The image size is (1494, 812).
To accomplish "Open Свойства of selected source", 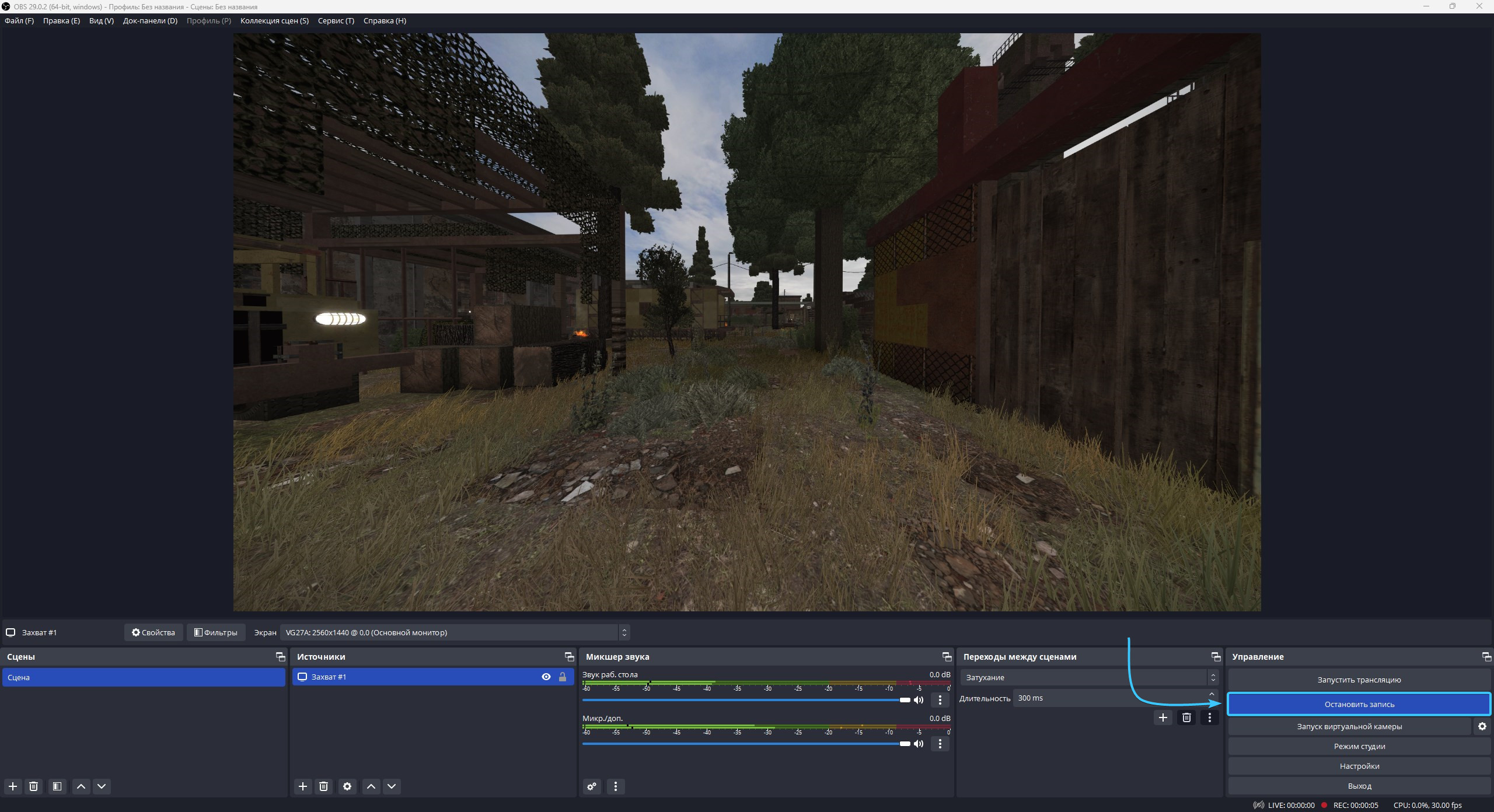I will (153, 632).
